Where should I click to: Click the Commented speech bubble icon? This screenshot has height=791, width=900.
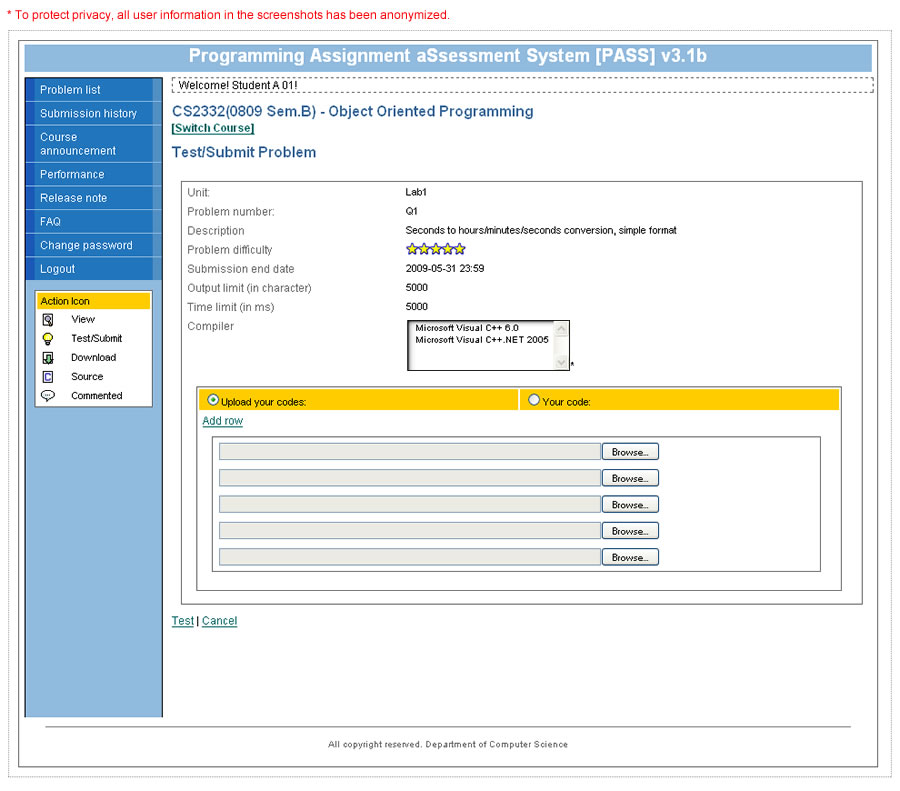(x=47, y=396)
